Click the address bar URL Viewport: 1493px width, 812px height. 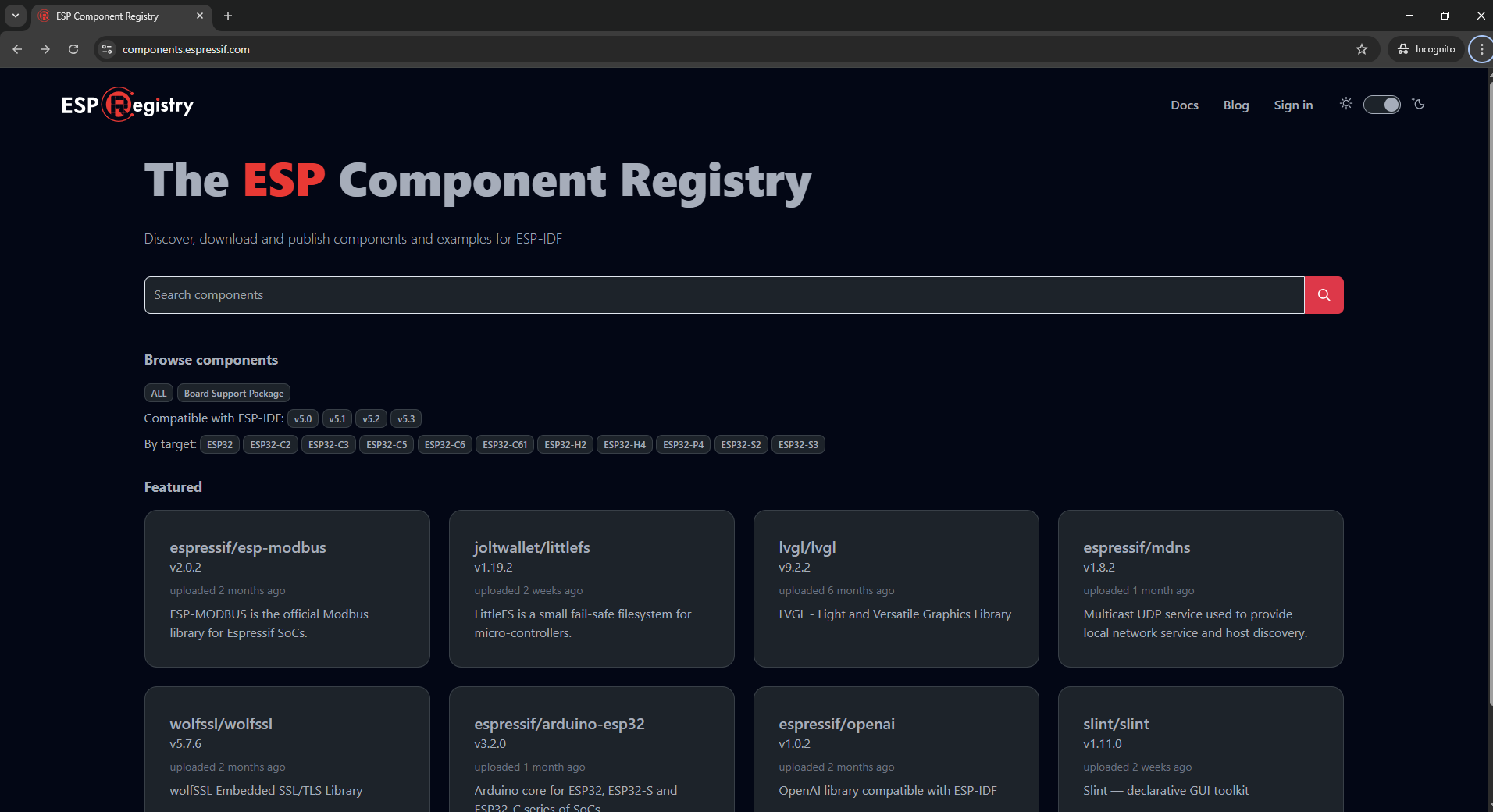coord(186,49)
